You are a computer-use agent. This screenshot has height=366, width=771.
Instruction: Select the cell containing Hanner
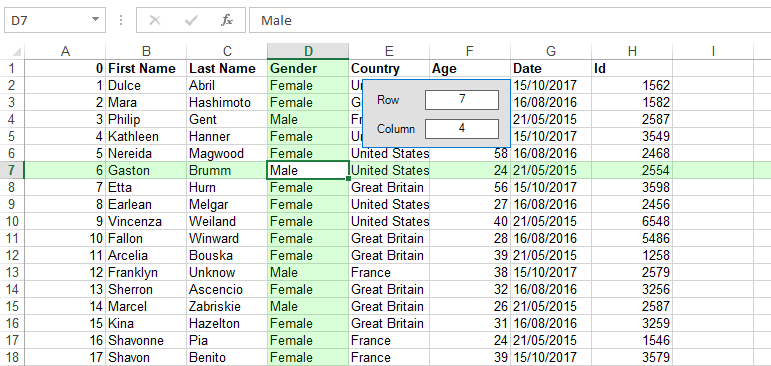pyautogui.click(x=227, y=136)
